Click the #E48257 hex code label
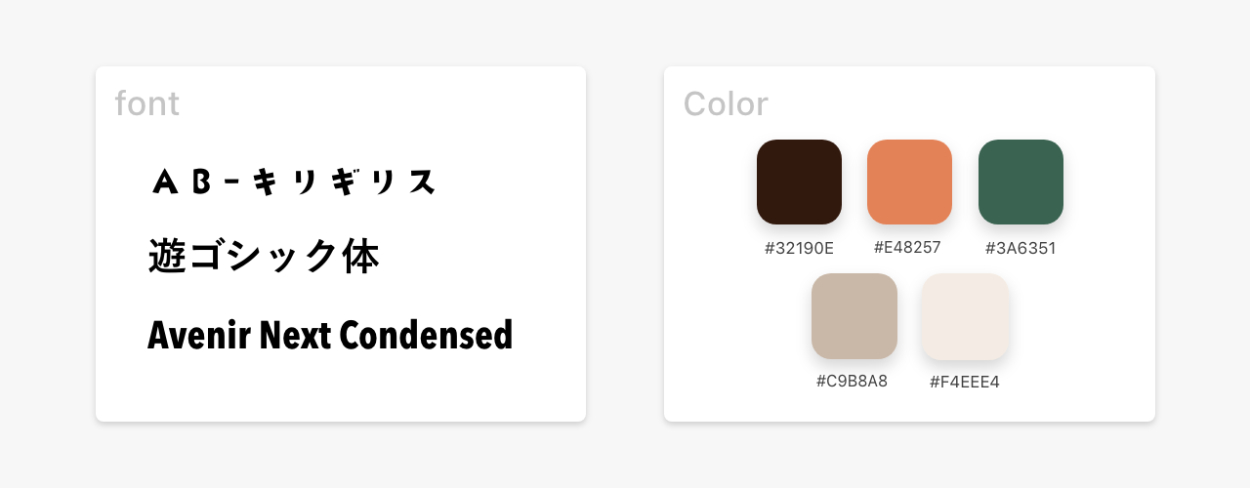 coord(907,247)
